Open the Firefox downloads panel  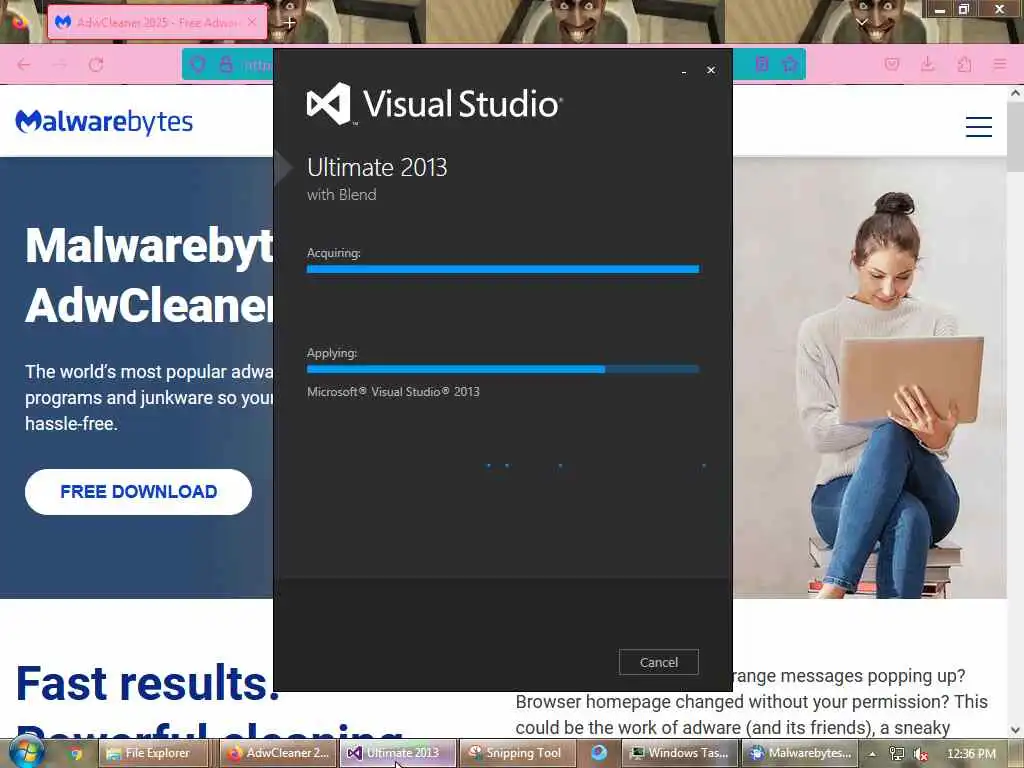coord(927,64)
